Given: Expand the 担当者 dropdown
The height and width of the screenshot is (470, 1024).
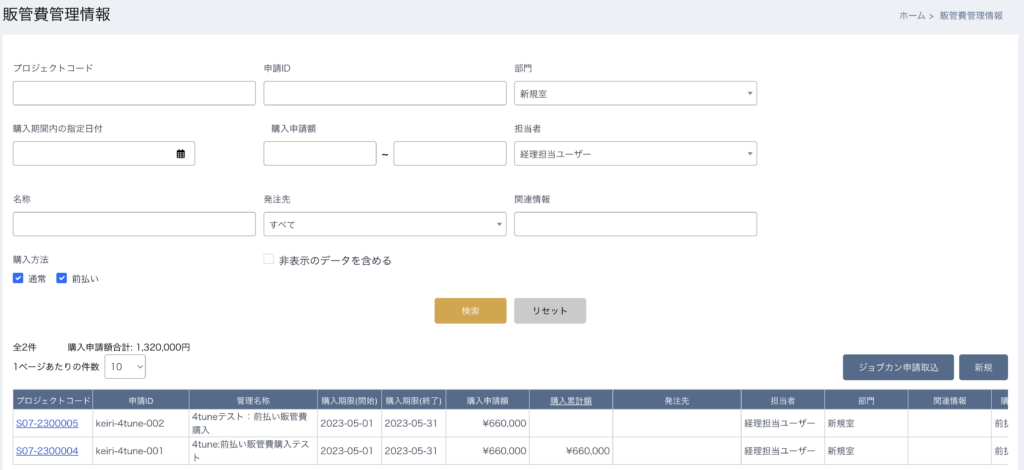Looking at the screenshot, I should click(635, 153).
